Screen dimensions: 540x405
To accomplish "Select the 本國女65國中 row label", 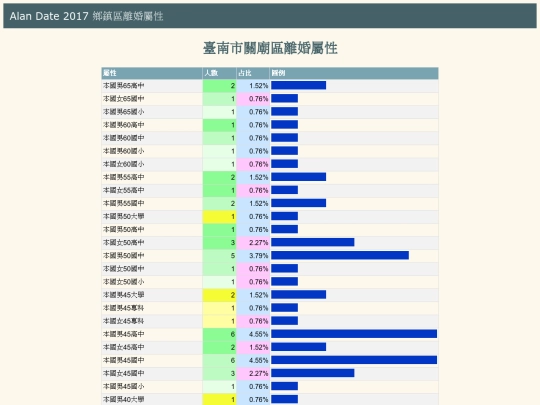I will 124,98.
